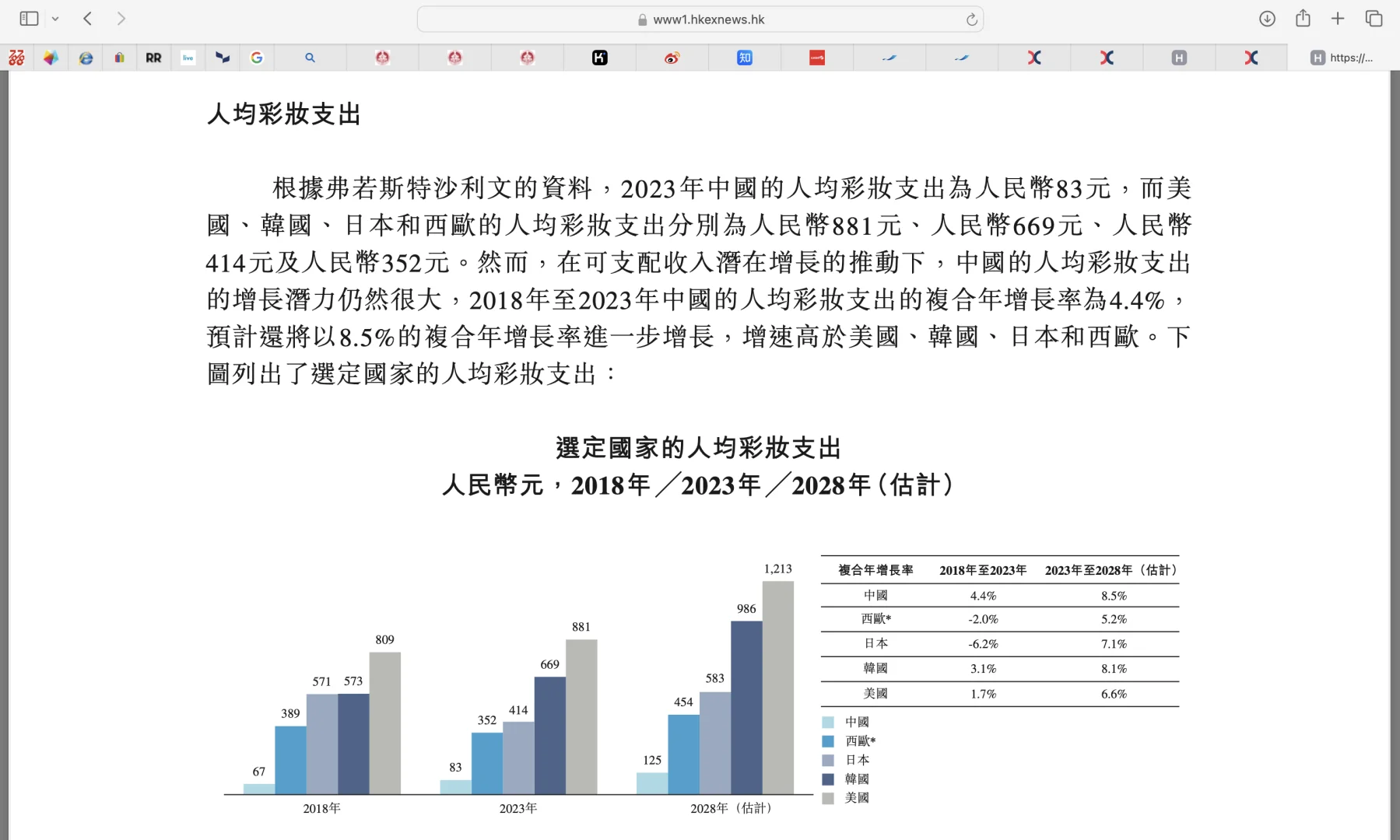This screenshot has height=840, width=1400.
Task: Open the Share menu
Action: pyautogui.click(x=1303, y=19)
